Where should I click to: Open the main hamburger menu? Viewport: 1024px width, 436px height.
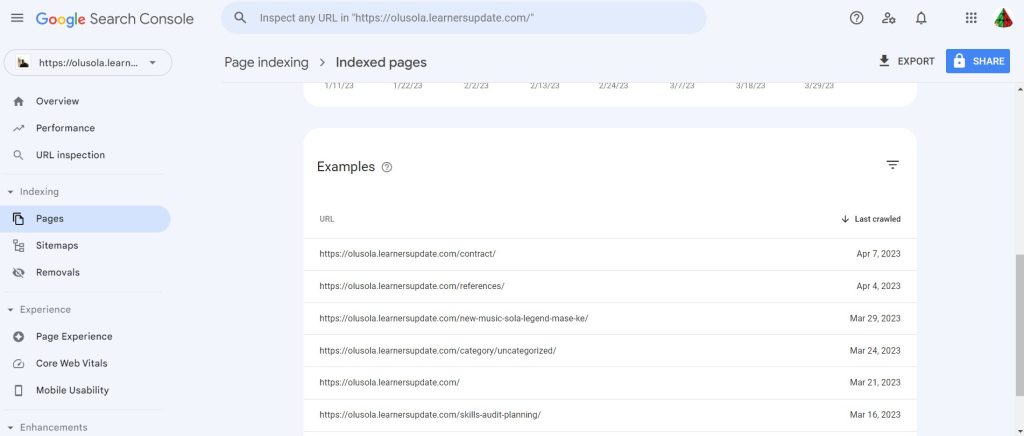point(17,18)
